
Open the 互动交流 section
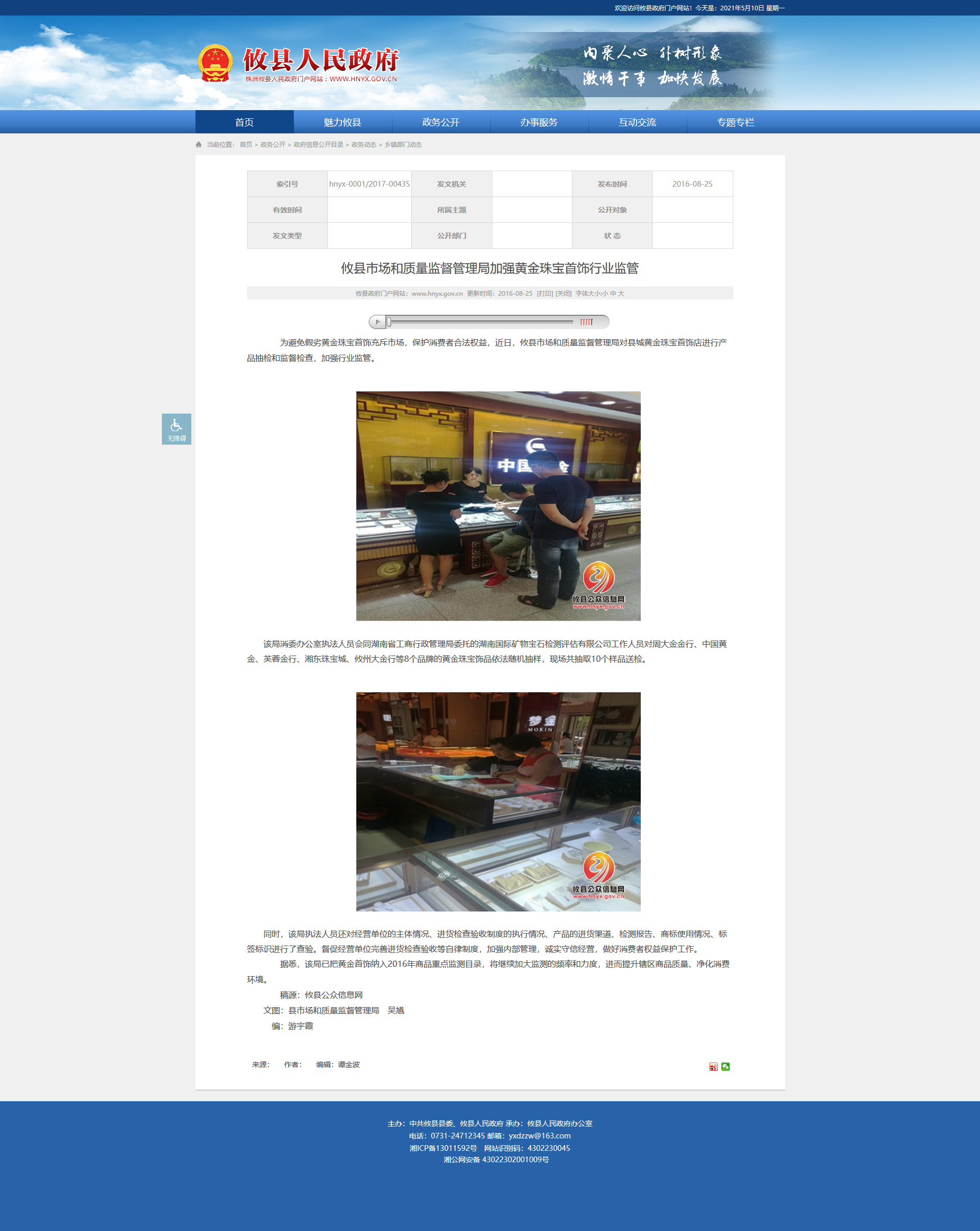coord(637,122)
